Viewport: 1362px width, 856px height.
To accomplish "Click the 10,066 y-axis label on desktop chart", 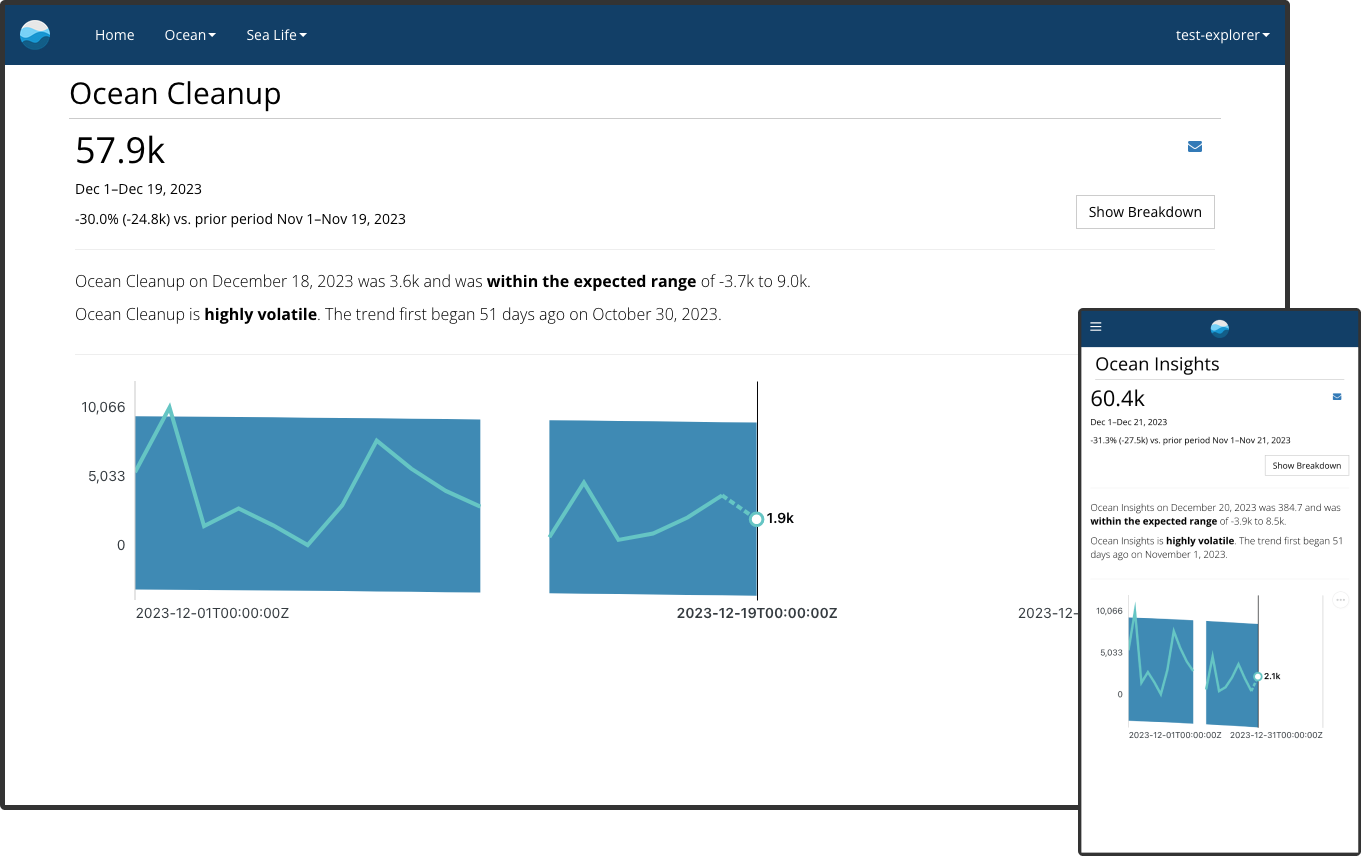I will tap(103, 407).
